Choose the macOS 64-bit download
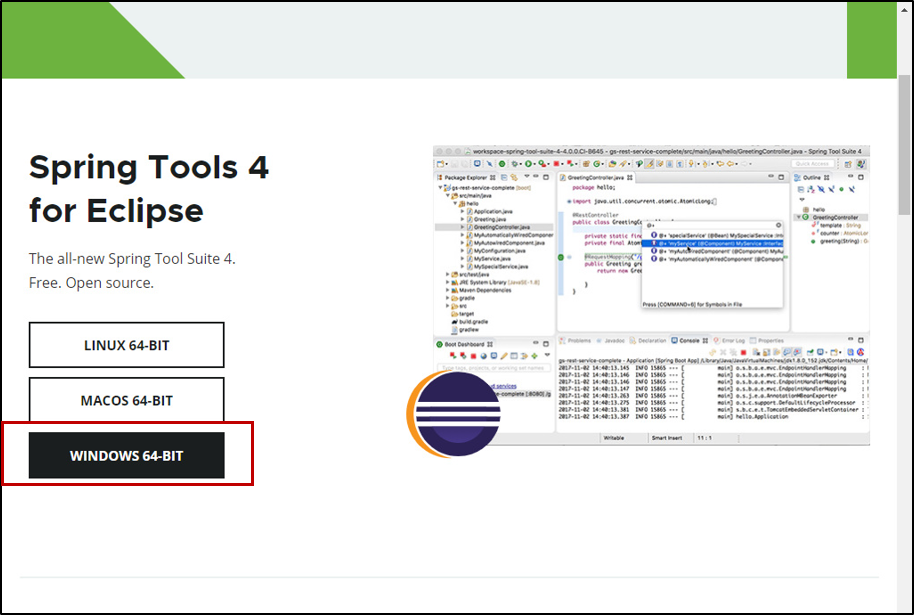Viewport: 914px width, 615px height. tap(126, 400)
